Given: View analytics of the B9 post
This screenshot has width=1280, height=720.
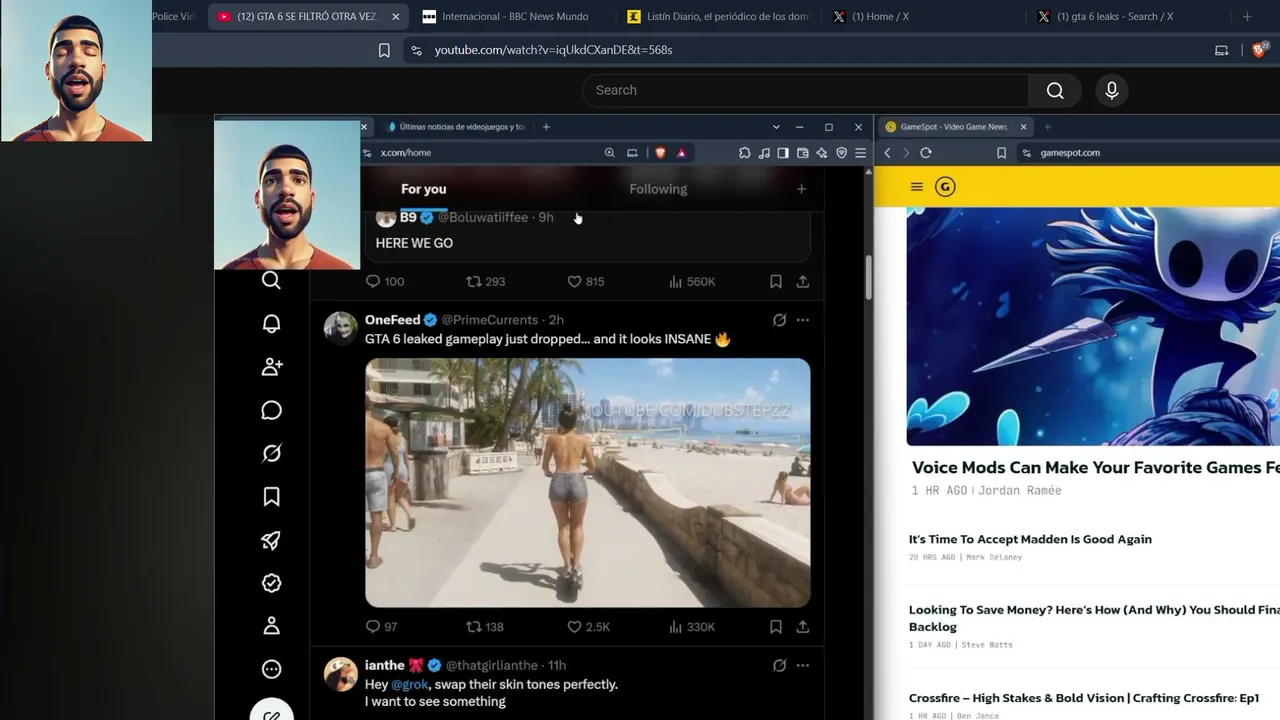Looking at the screenshot, I should click(x=692, y=282).
